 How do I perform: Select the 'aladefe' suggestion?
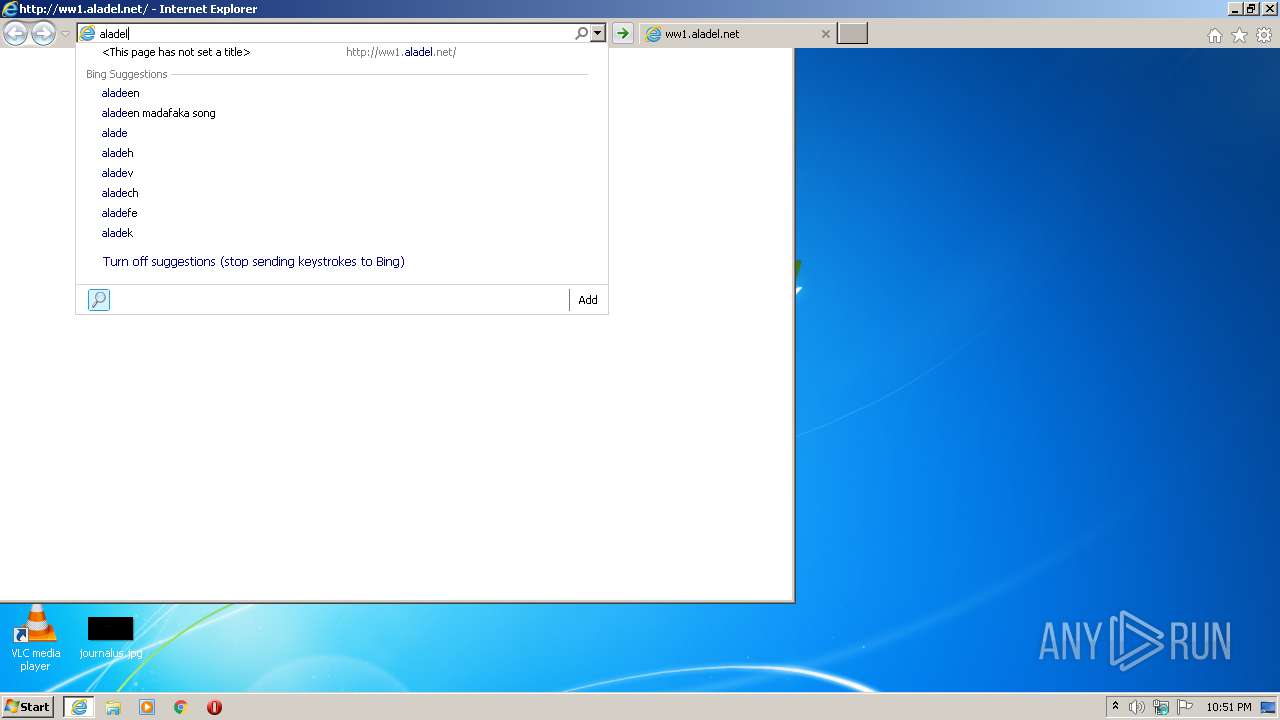click(x=119, y=213)
